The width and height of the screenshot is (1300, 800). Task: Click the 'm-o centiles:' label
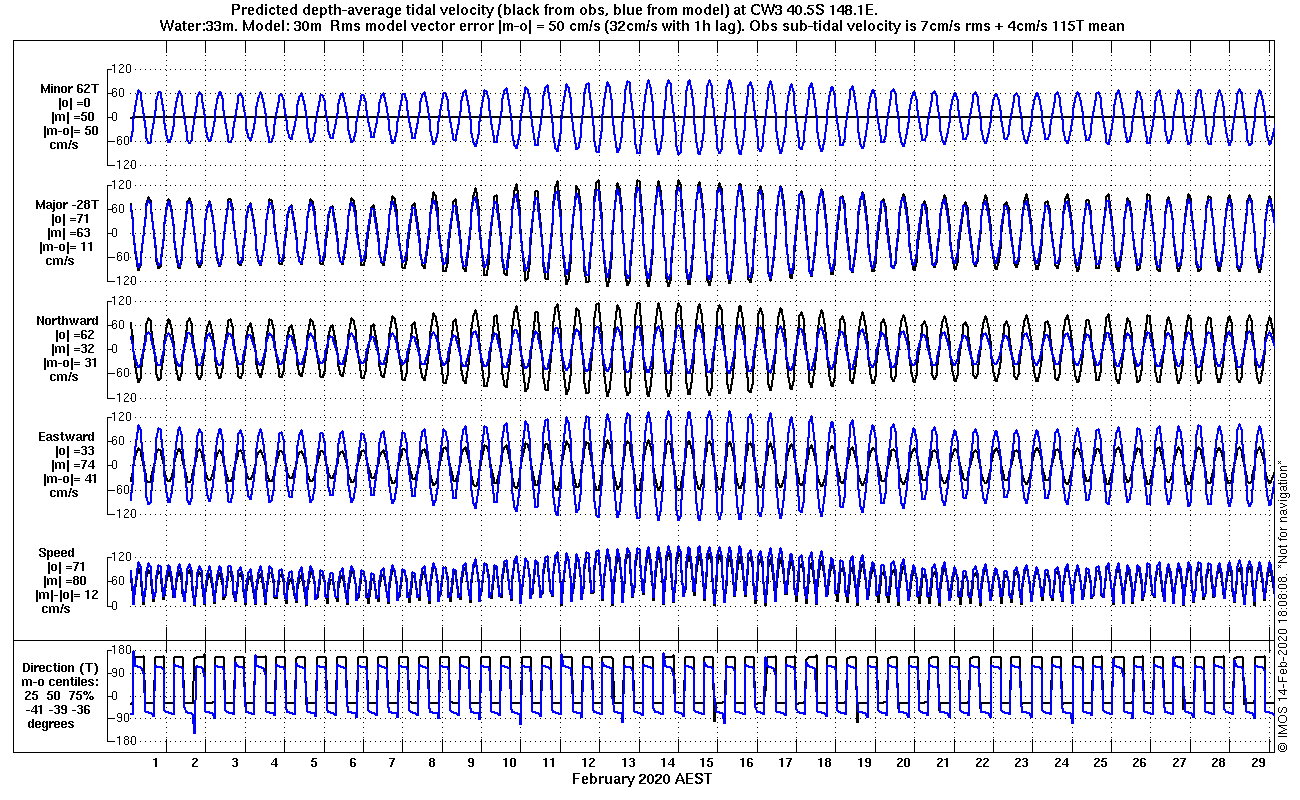62,681
